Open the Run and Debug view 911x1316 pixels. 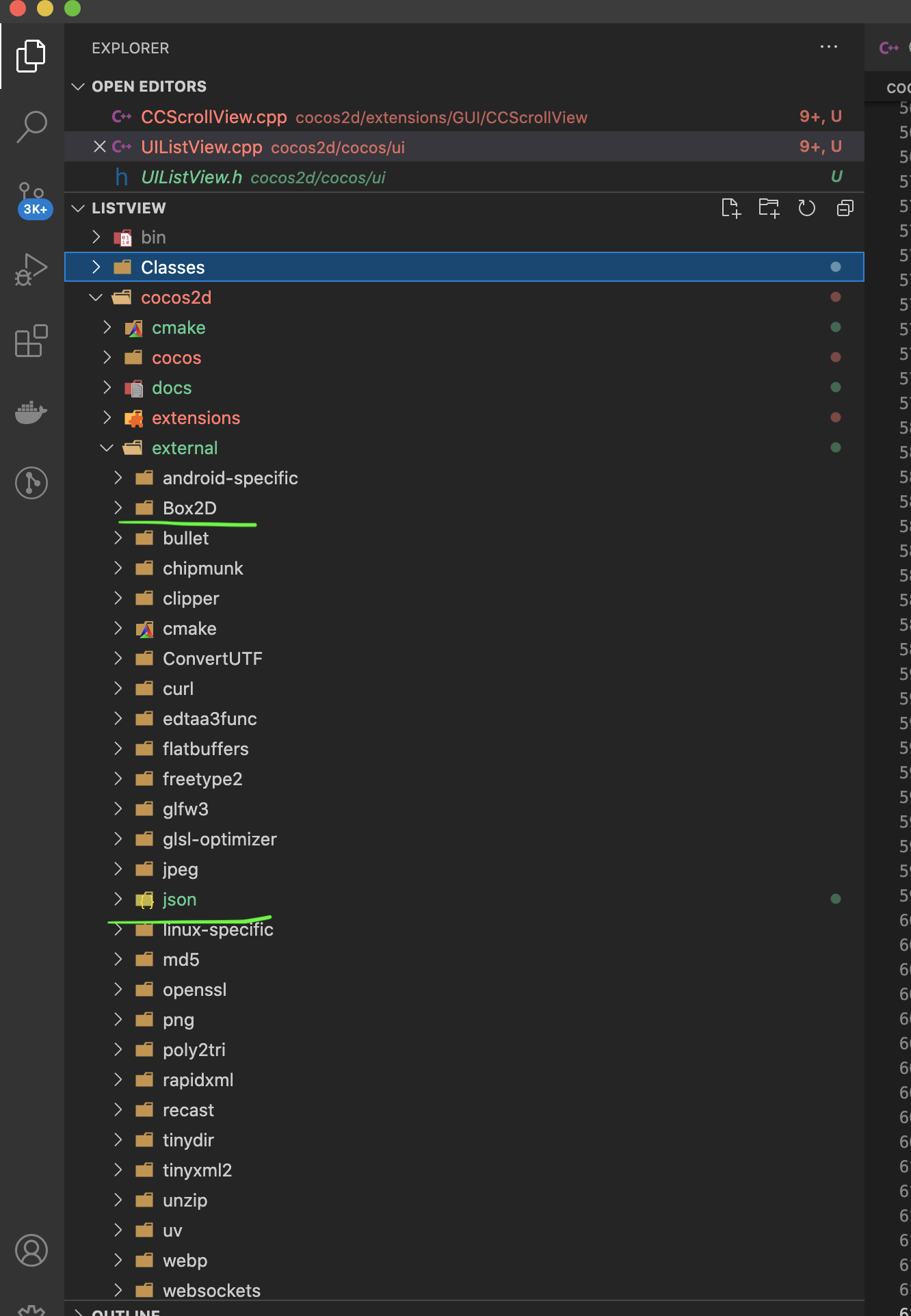tap(31, 269)
